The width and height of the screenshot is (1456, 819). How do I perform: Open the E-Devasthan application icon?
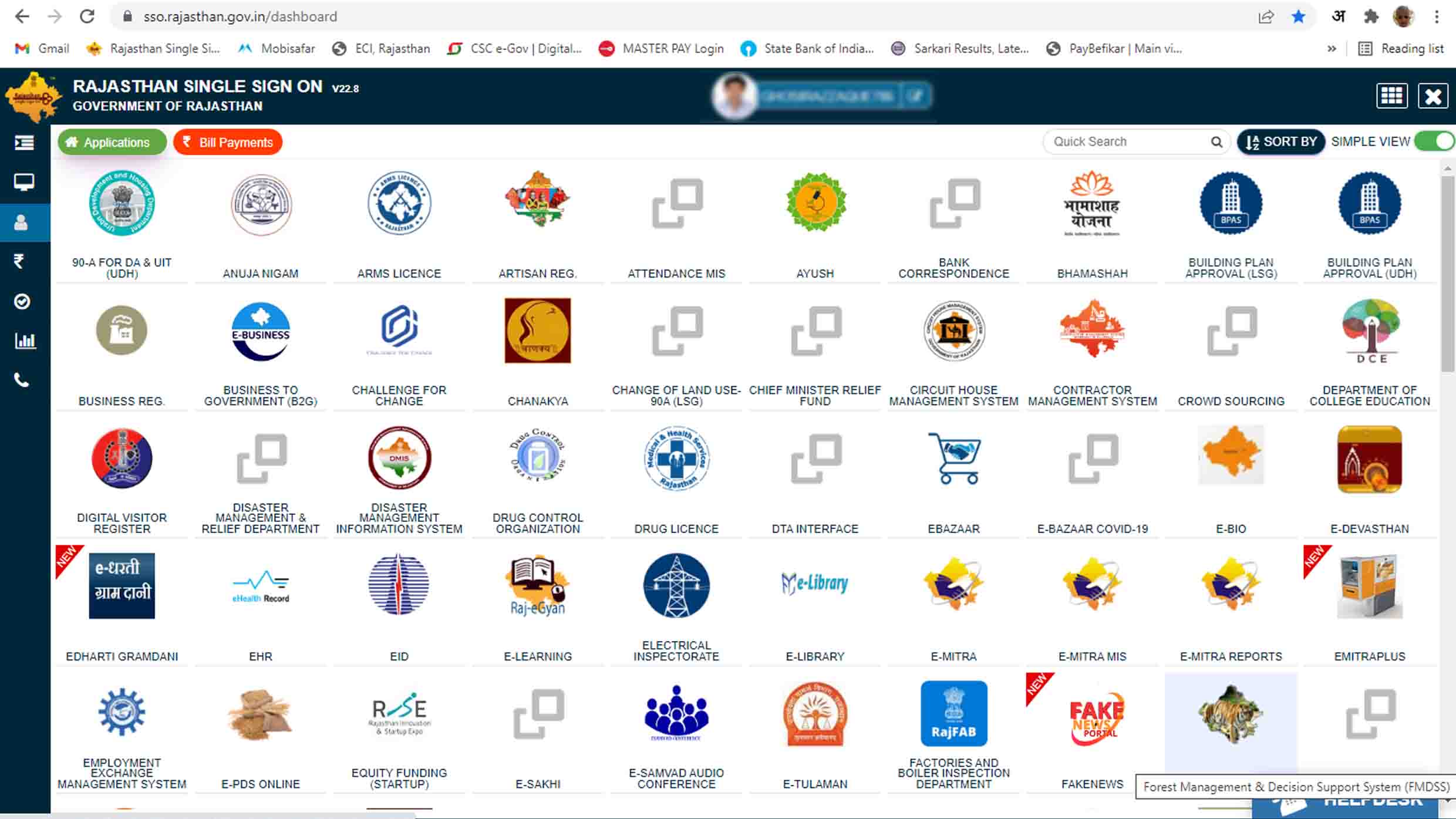point(1370,459)
